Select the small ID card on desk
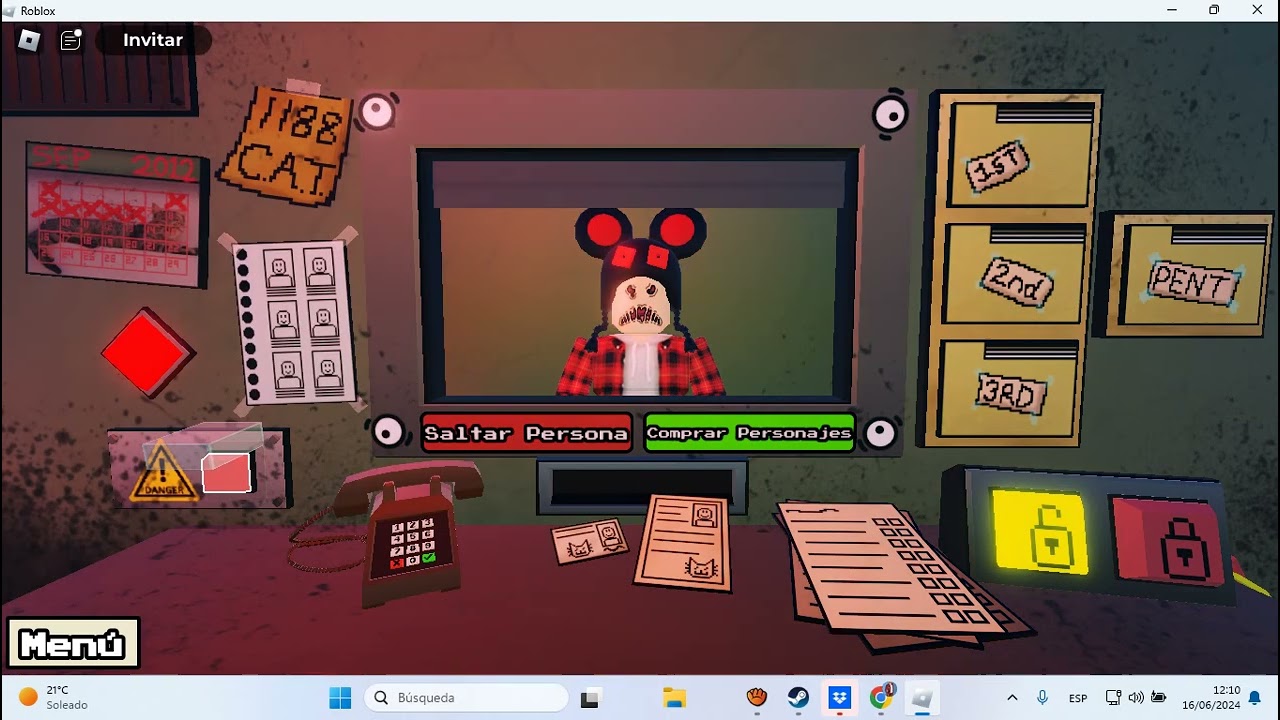The image size is (1280, 720). pos(590,540)
